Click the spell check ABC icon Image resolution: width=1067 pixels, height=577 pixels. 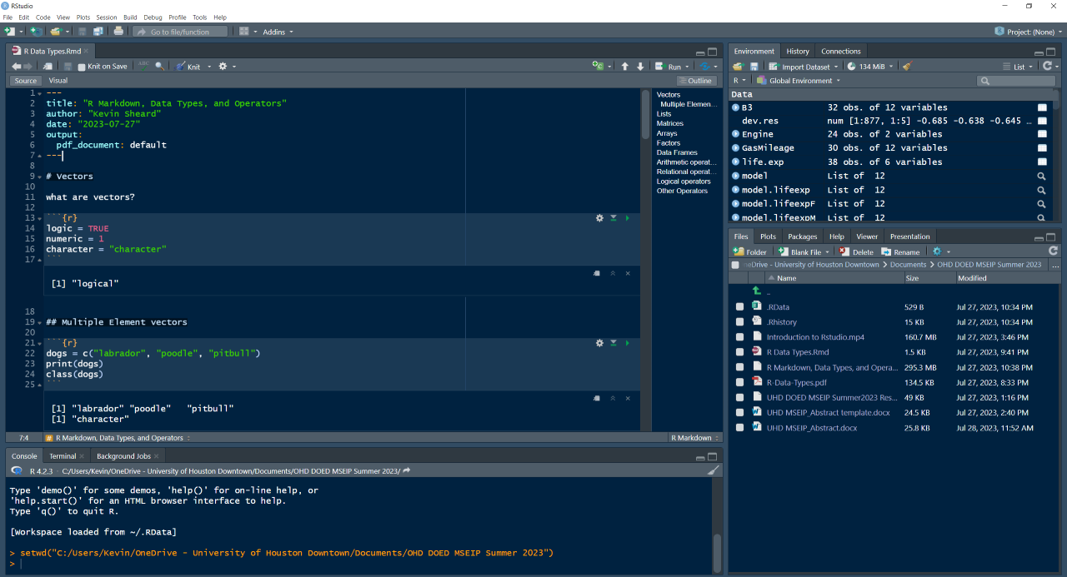[x=144, y=65]
